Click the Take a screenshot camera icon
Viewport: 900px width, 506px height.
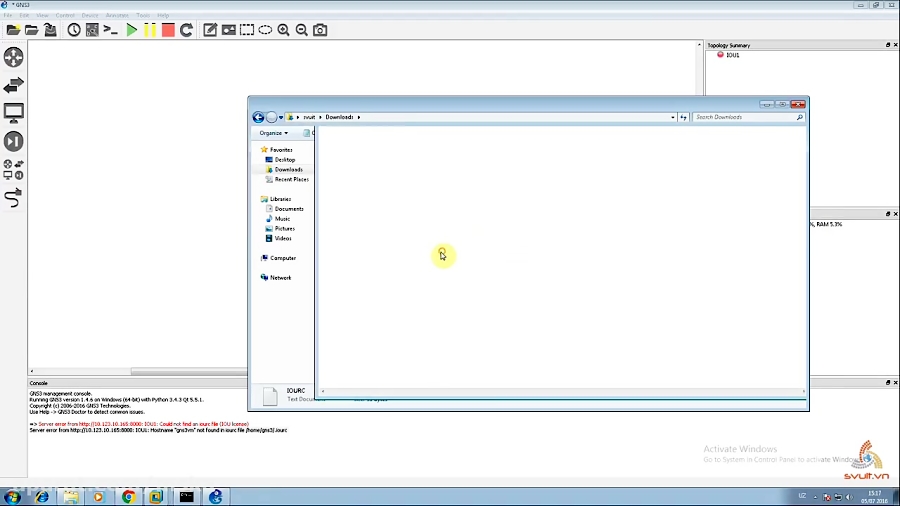pos(320,30)
